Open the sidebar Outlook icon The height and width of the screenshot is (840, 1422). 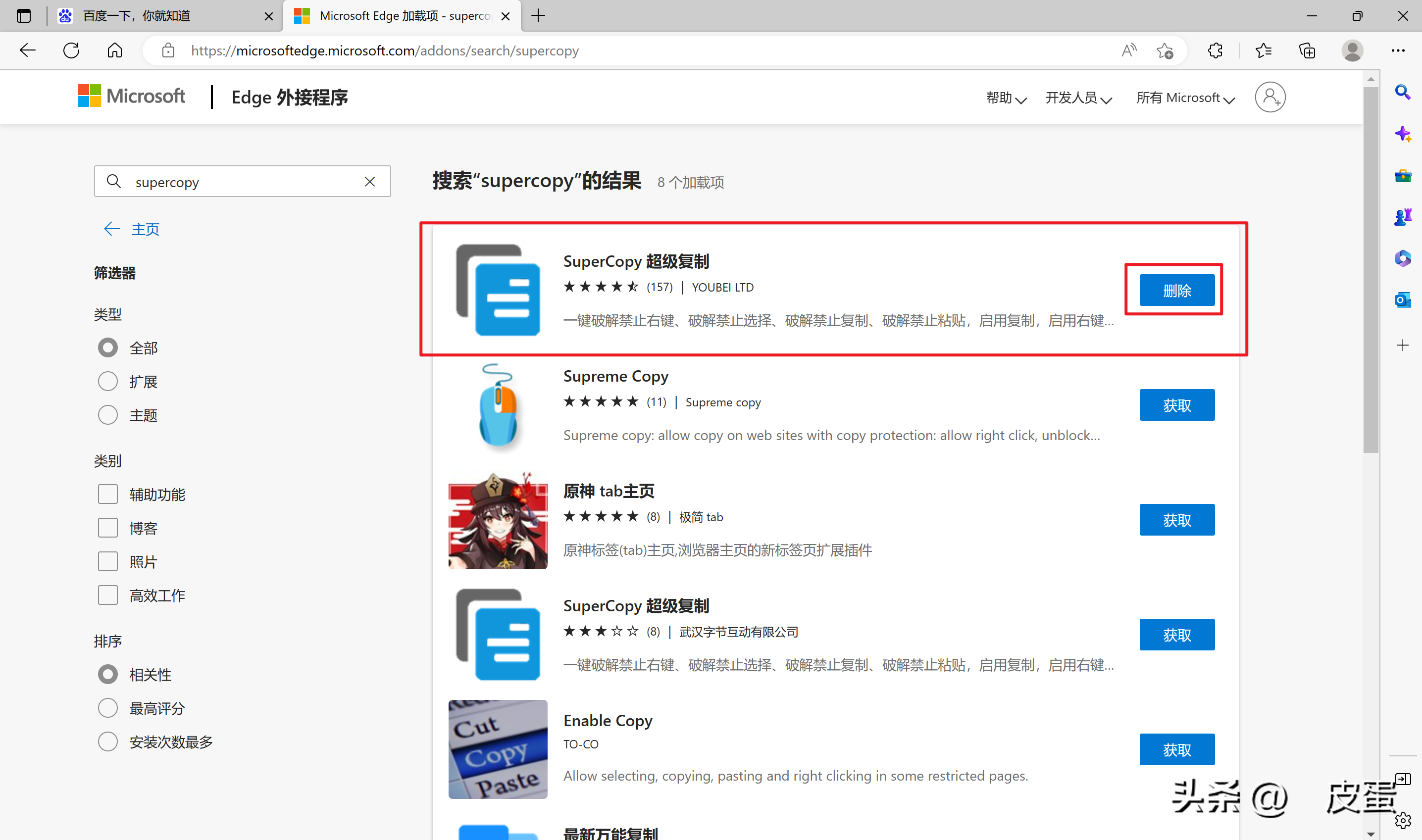1403,300
